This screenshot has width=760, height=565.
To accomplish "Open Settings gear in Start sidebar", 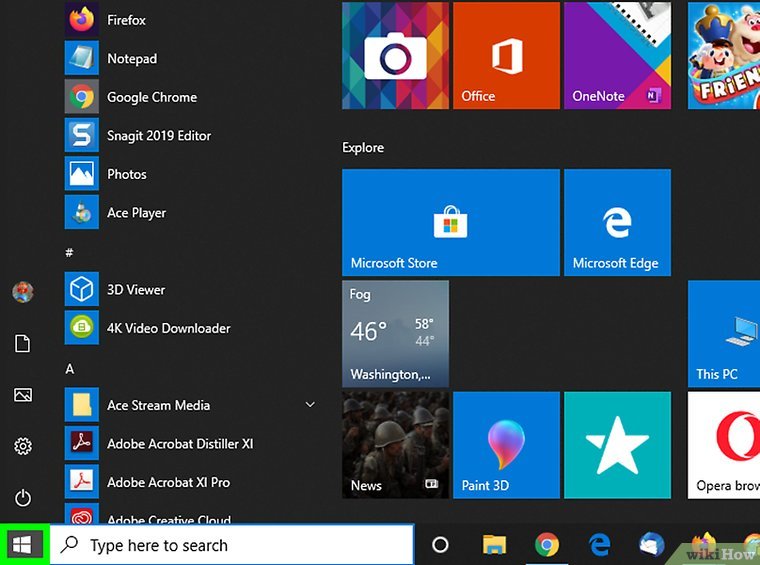I will (x=23, y=446).
